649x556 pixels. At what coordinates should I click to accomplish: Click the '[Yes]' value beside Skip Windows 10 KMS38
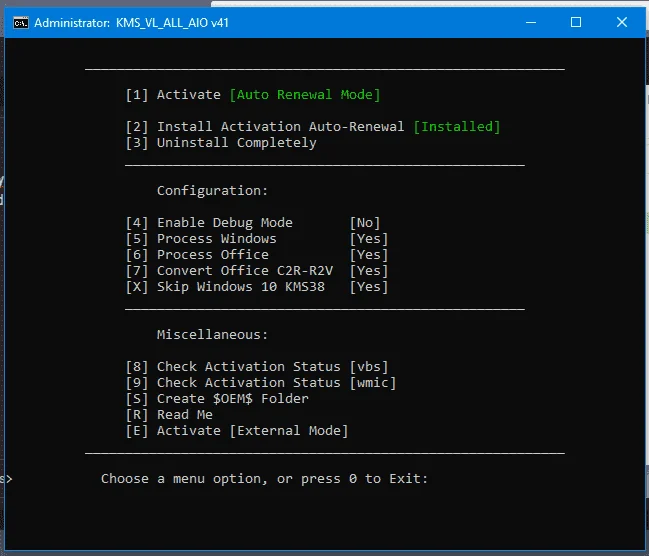[369, 287]
